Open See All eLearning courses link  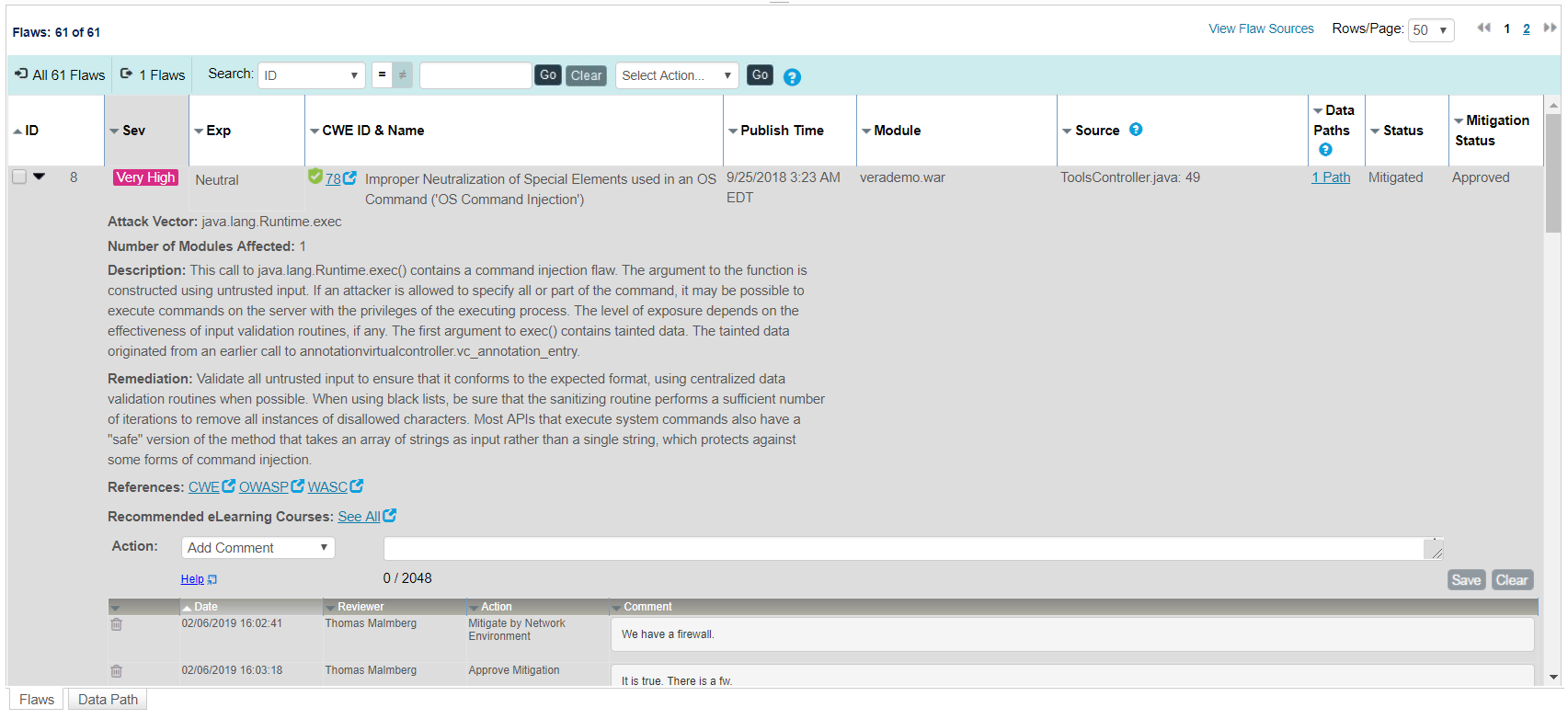click(359, 517)
